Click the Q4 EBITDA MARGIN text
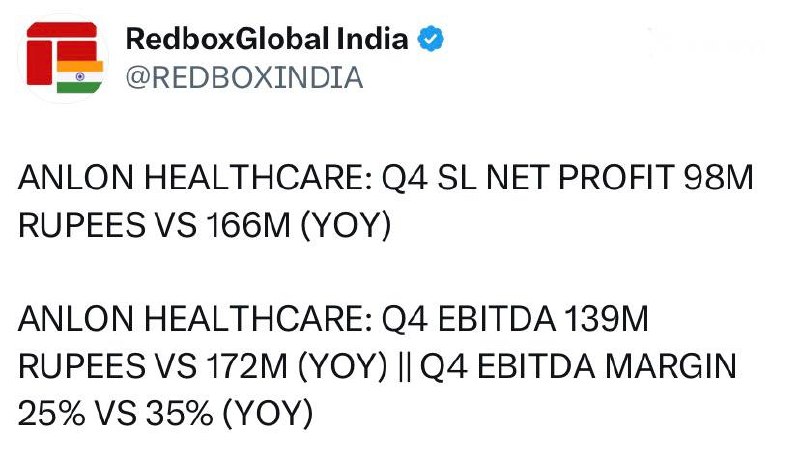The height and width of the screenshot is (462, 800). click(x=578, y=367)
